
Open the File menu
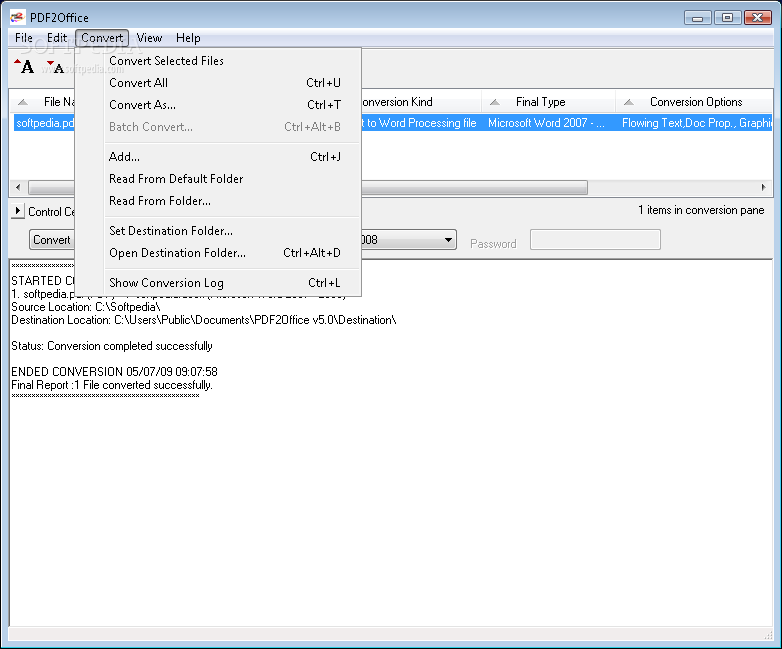pos(23,38)
